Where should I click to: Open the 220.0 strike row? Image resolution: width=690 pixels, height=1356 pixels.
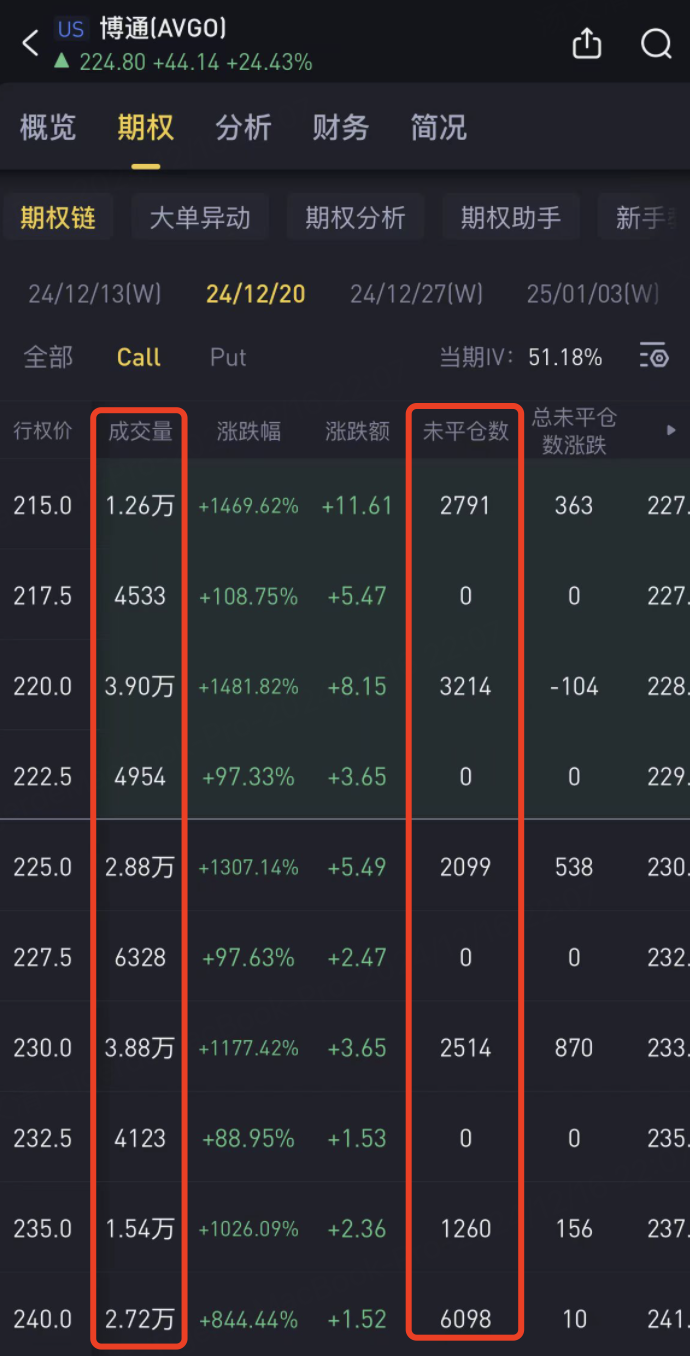(345, 686)
